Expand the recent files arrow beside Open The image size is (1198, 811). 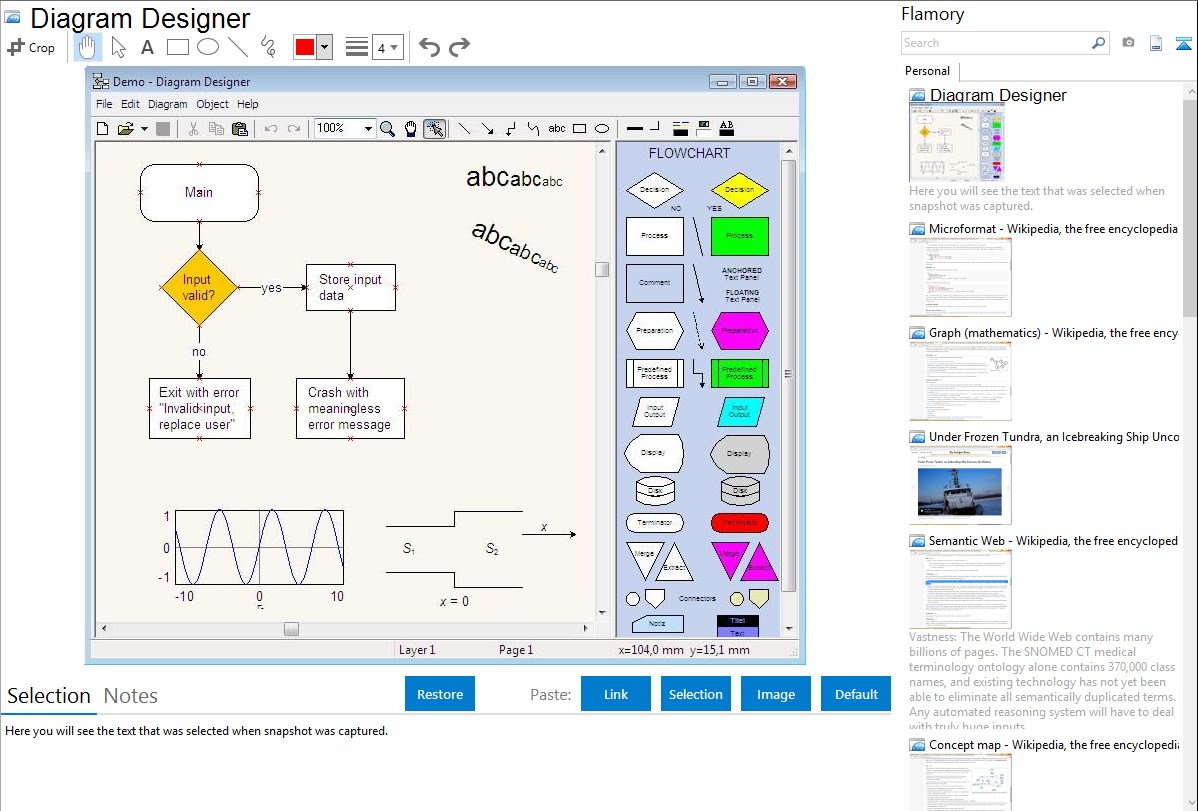tap(144, 128)
